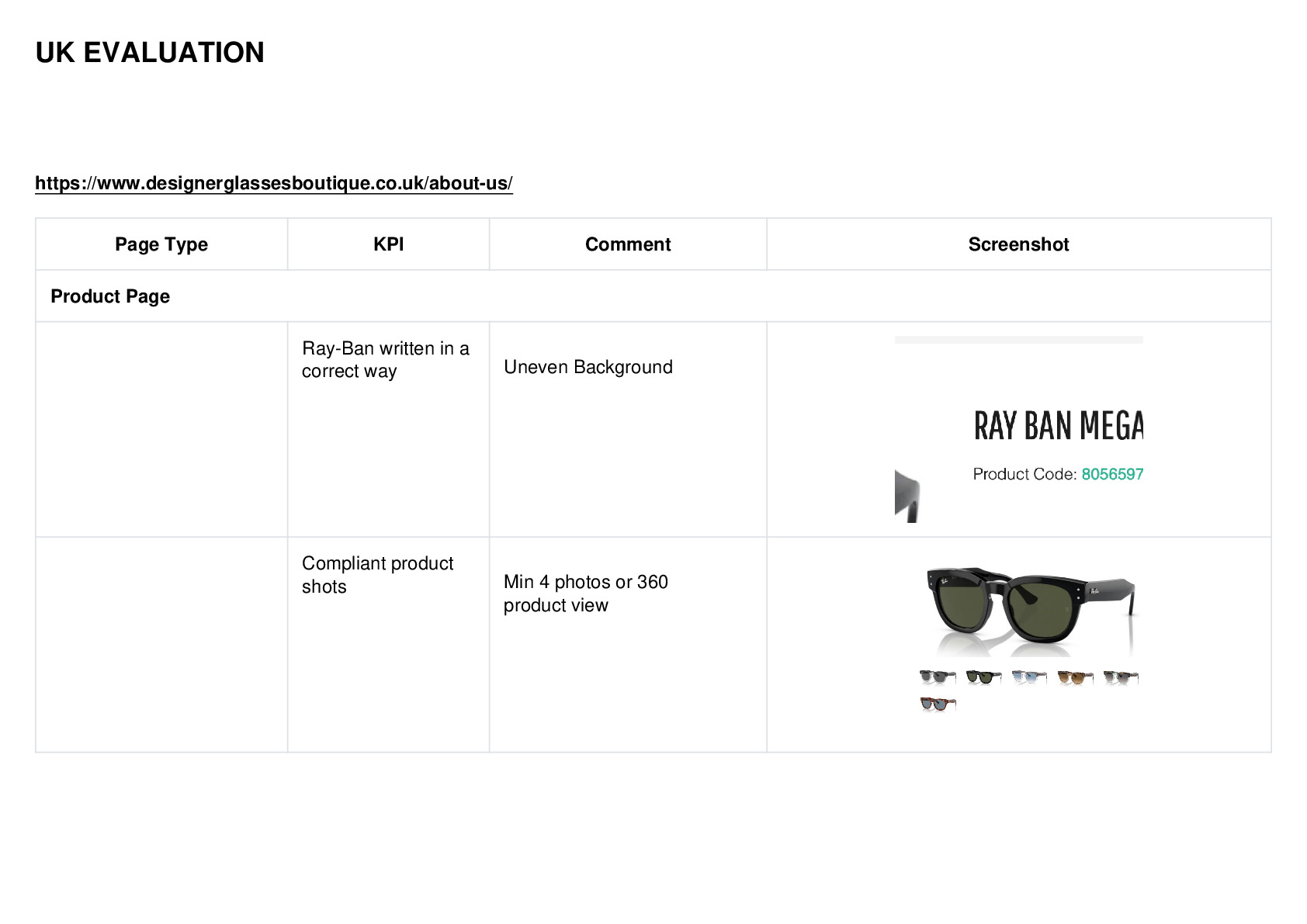Image resolution: width=1307 pixels, height=924 pixels.
Task: Click the Screenshot column header
Action: point(1019,244)
